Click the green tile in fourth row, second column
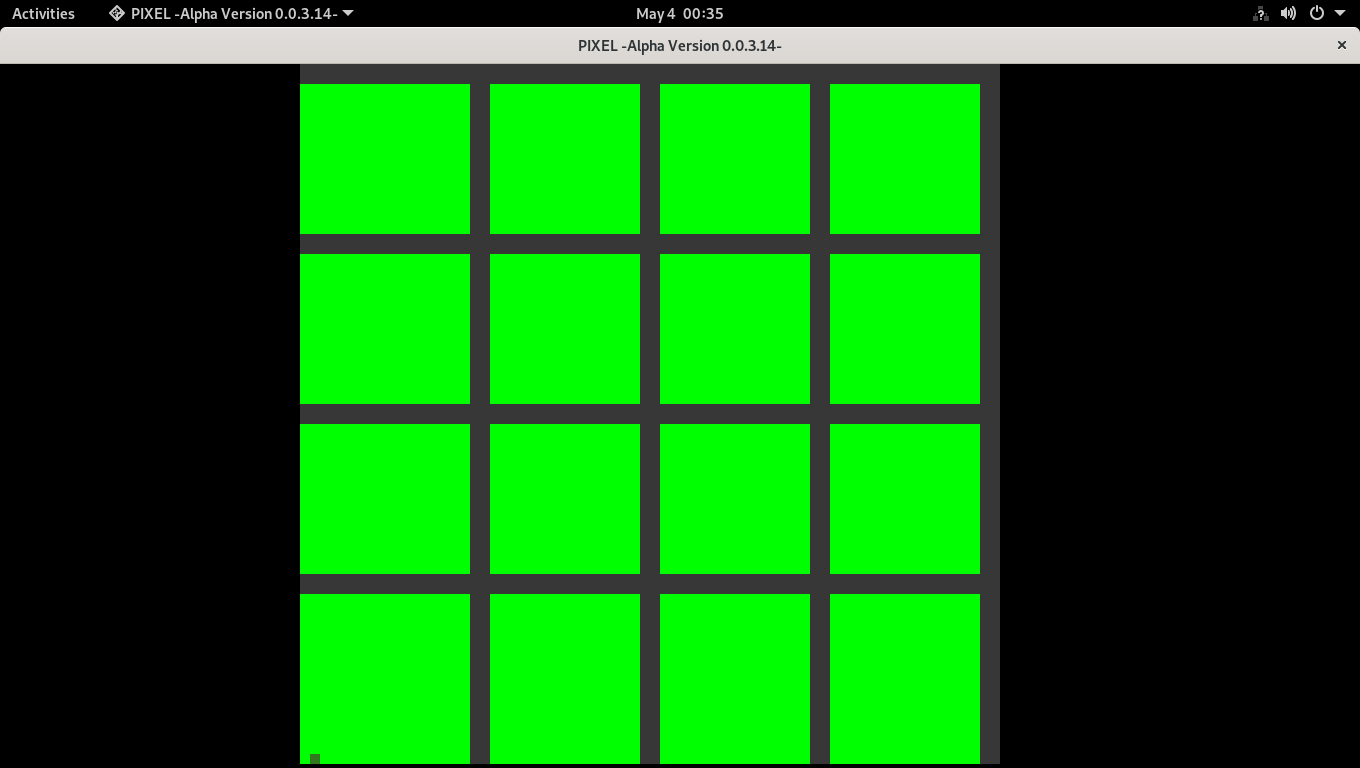The width and height of the screenshot is (1360, 768). point(565,679)
